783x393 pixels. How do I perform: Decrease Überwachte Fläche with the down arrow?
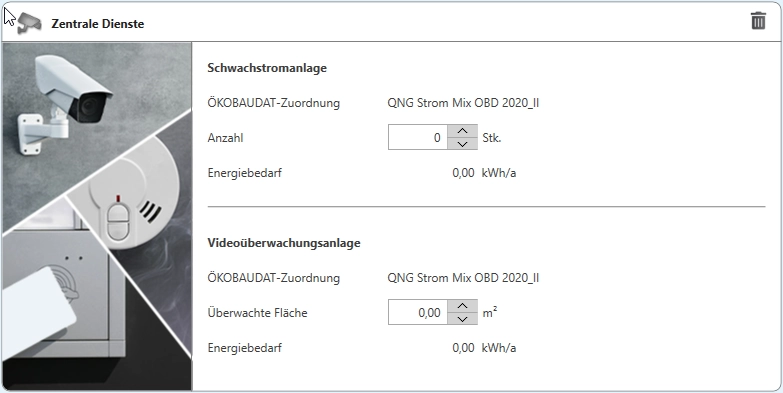click(462, 319)
